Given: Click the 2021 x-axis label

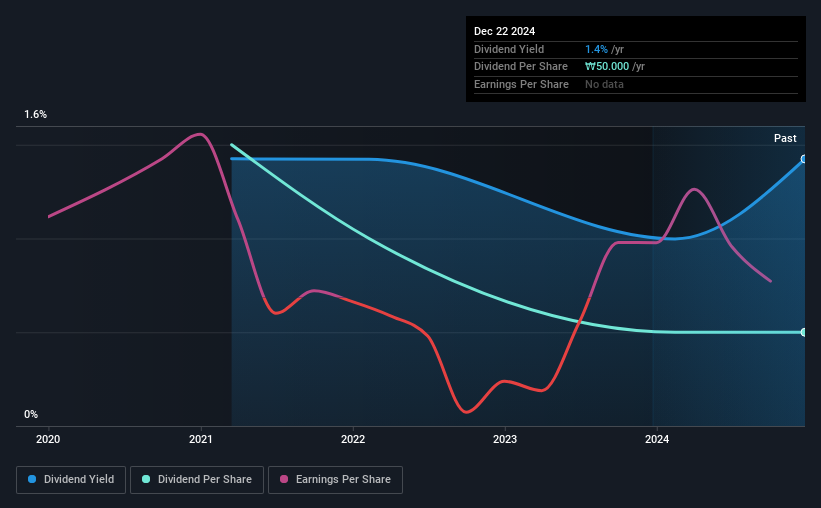Looking at the screenshot, I should click(x=201, y=439).
